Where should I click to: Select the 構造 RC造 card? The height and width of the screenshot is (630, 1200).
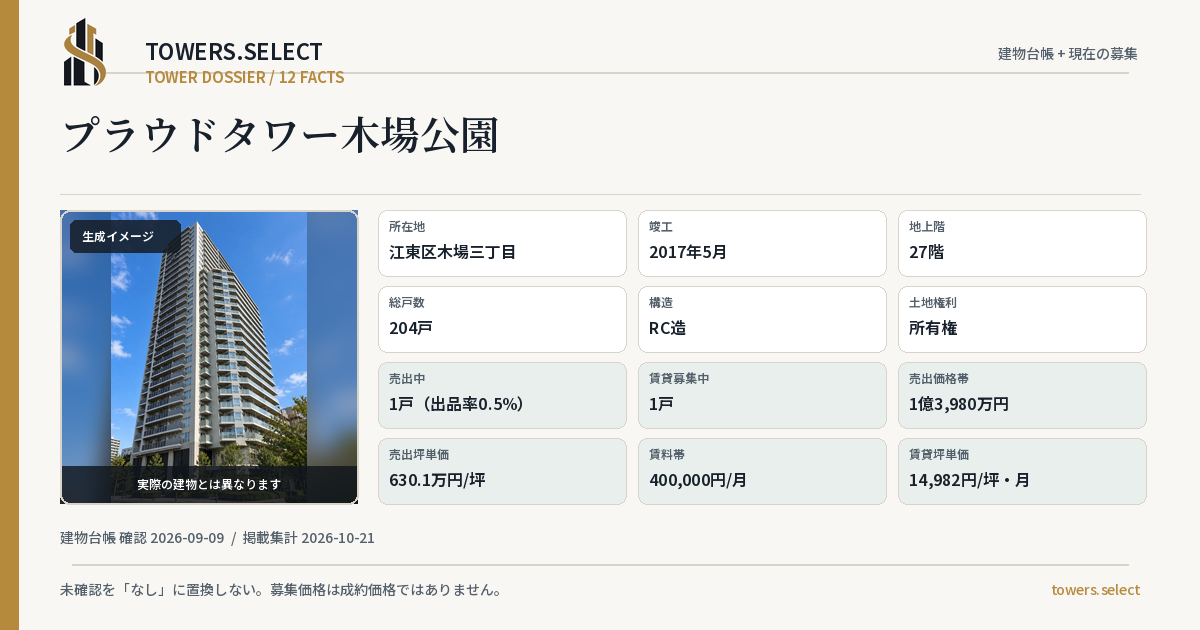(x=762, y=319)
